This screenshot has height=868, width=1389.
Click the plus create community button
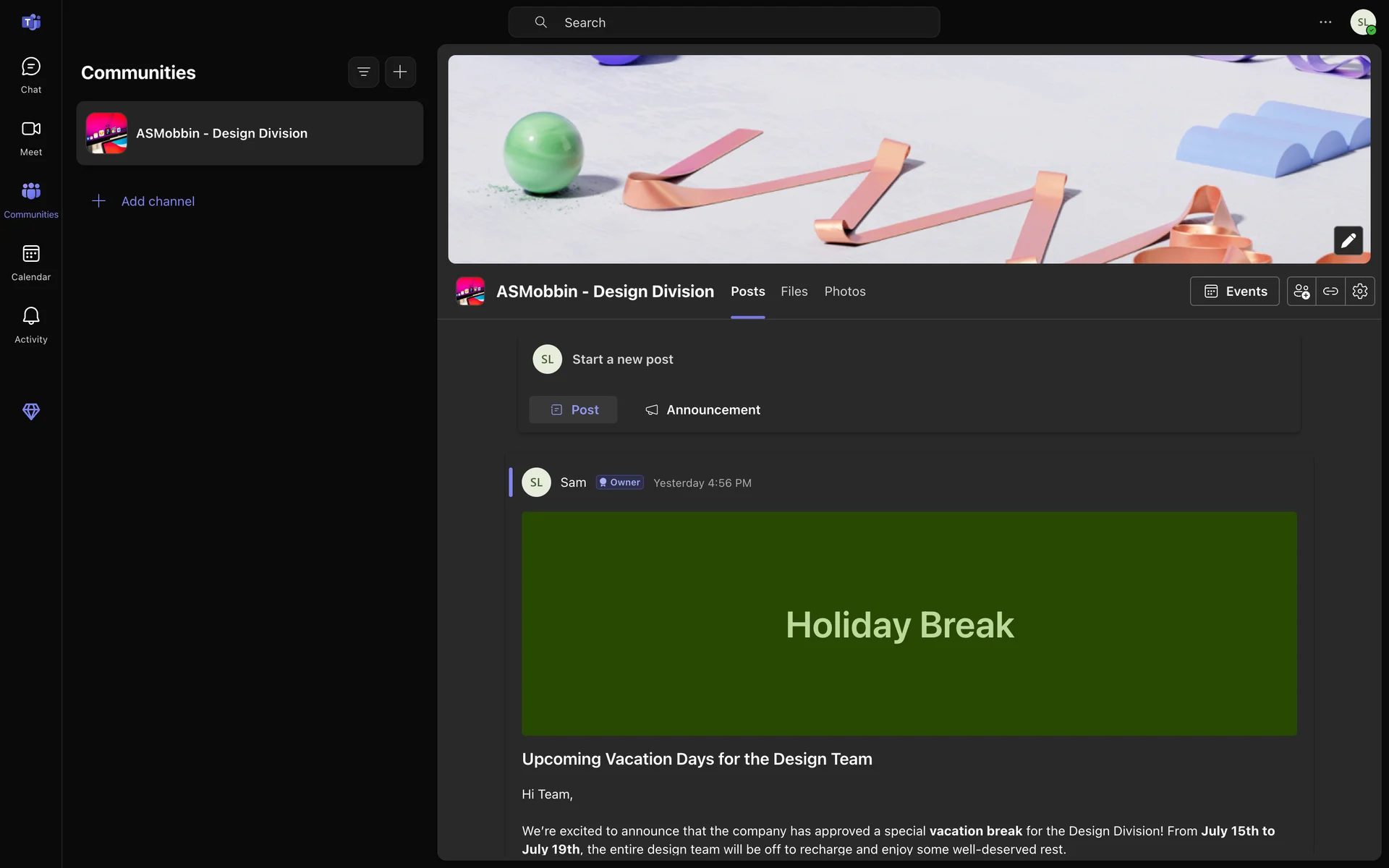coord(400,72)
